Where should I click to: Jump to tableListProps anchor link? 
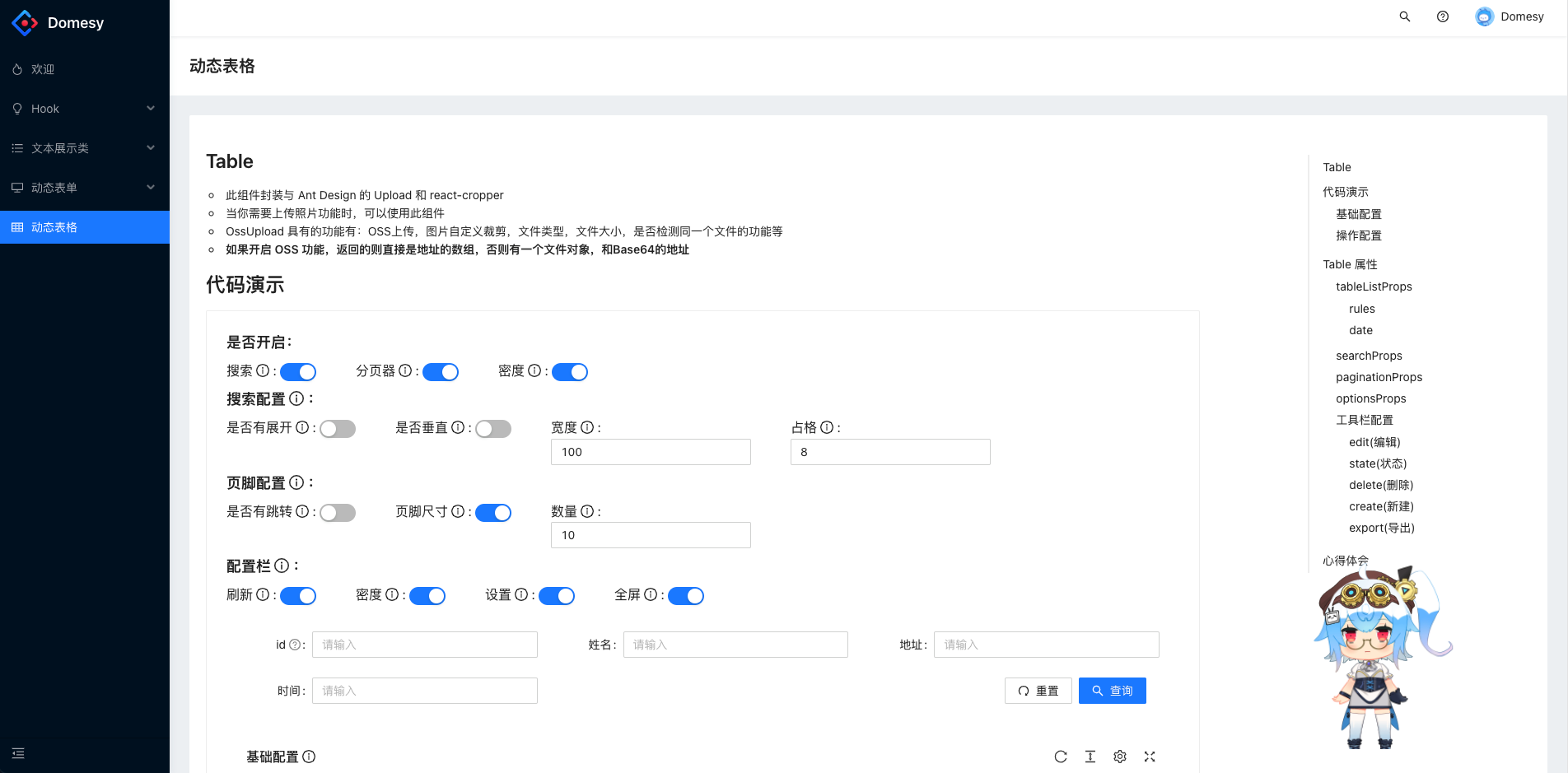[1374, 286]
